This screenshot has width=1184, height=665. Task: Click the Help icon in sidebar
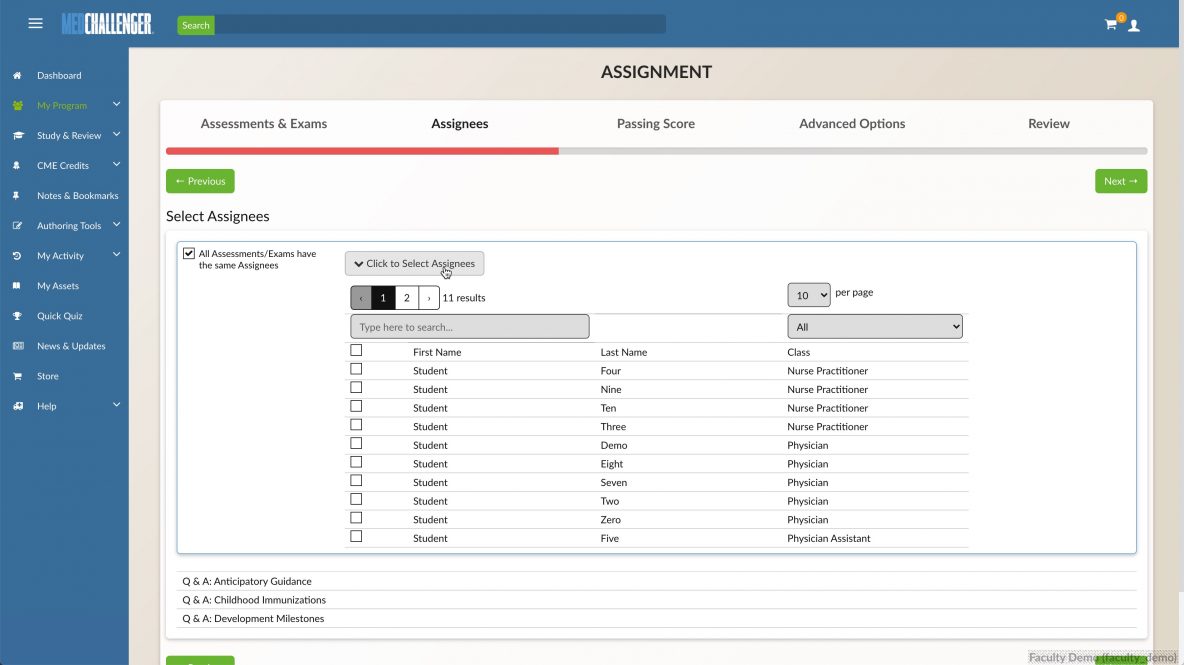pyautogui.click(x=18, y=406)
